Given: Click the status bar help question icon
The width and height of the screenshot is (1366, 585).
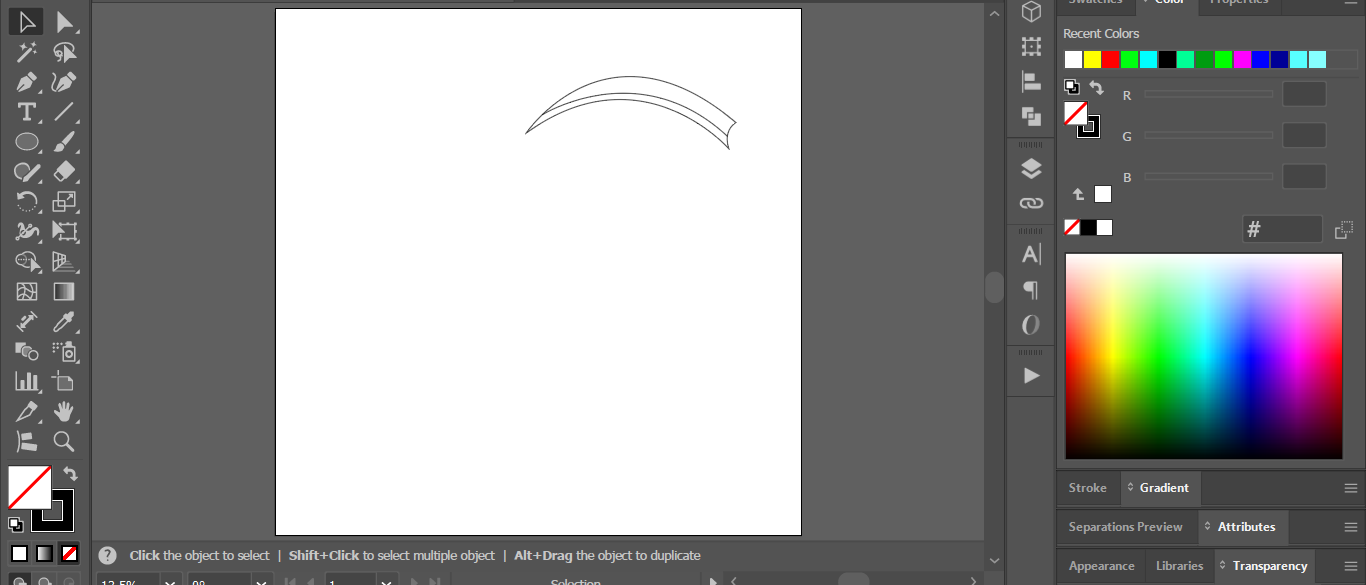Looking at the screenshot, I should pos(107,555).
